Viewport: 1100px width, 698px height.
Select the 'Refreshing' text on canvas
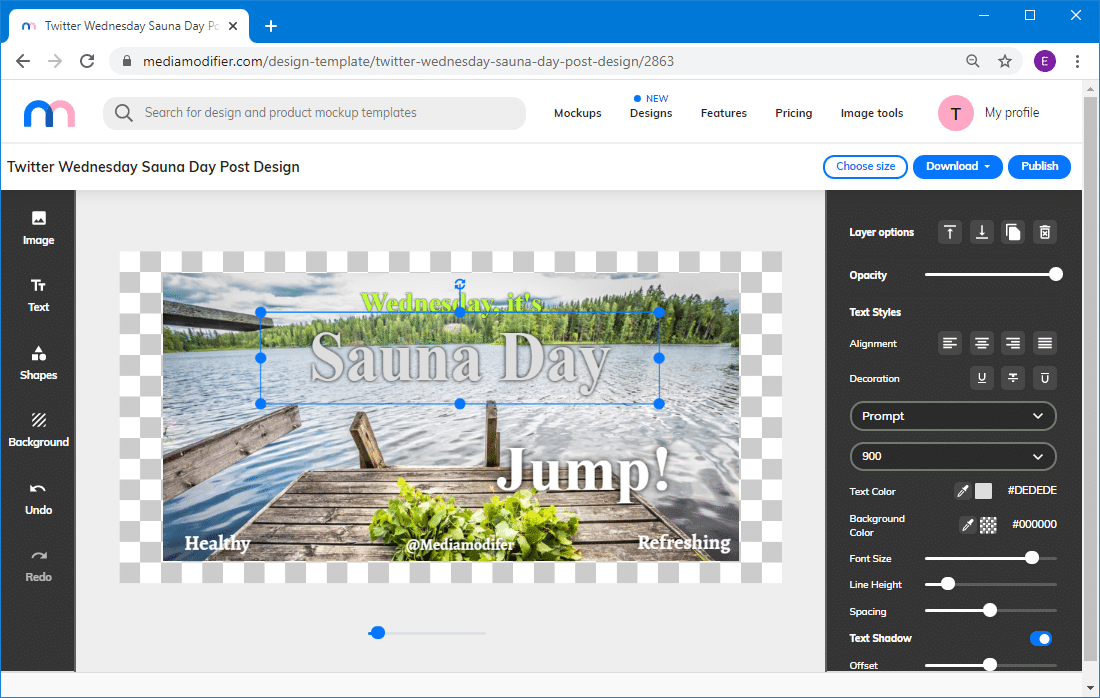(684, 542)
